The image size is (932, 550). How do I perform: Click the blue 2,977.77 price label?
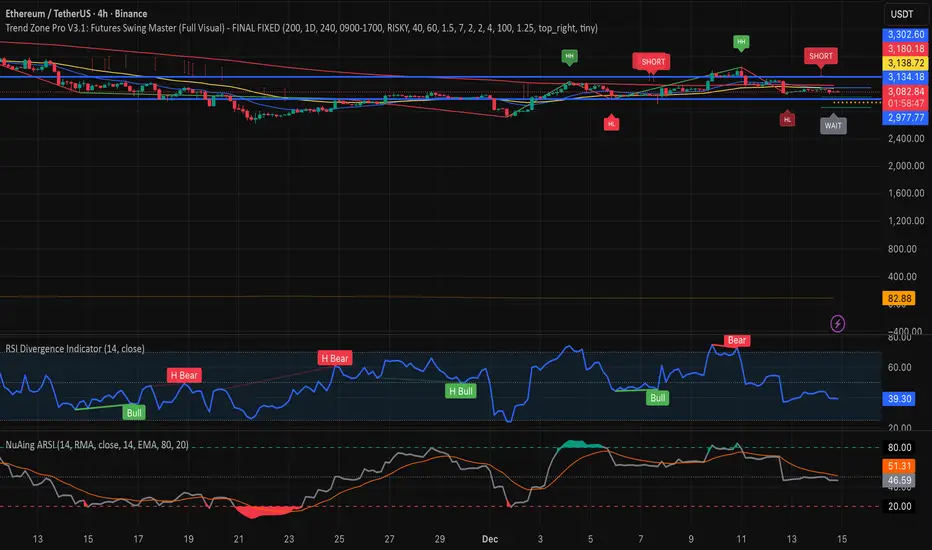pyautogui.click(x=904, y=117)
